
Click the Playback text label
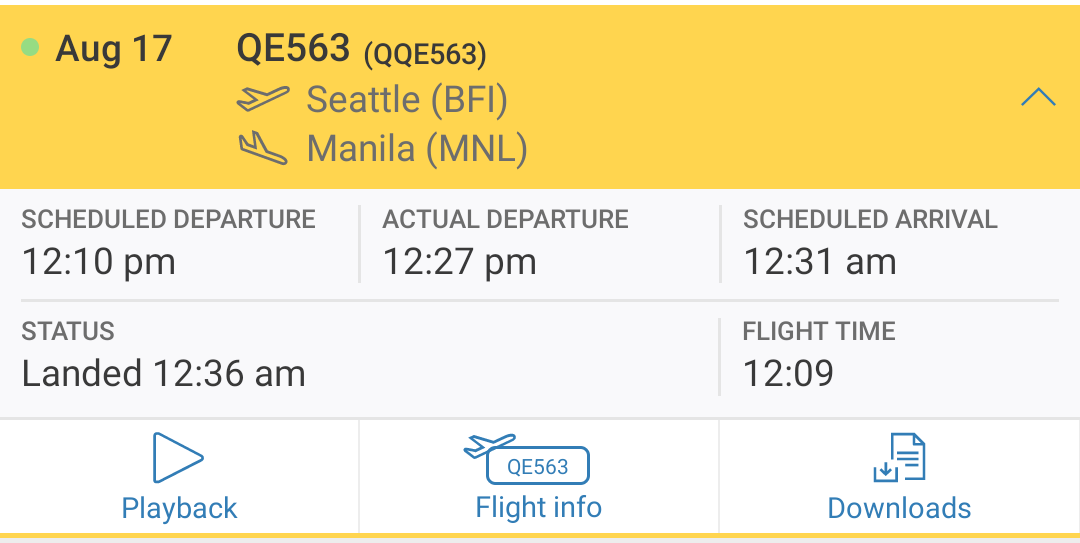(179, 508)
